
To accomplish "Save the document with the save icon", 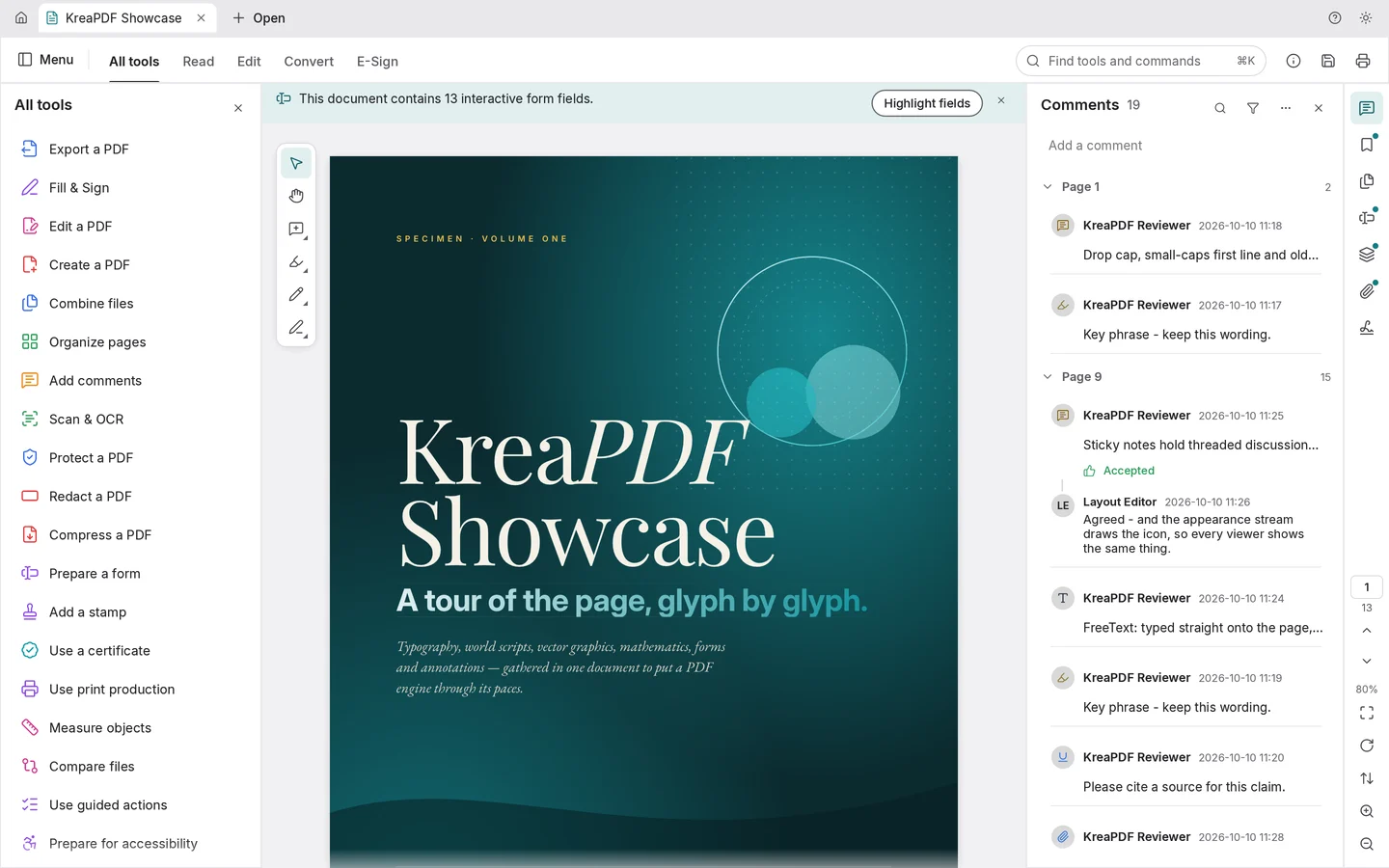I will 1328,61.
